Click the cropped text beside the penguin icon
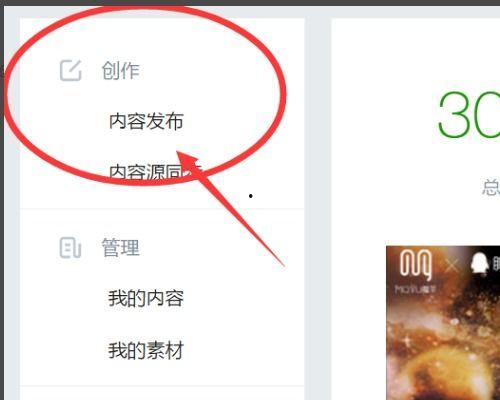500x400 pixels. (x=496, y=264)
